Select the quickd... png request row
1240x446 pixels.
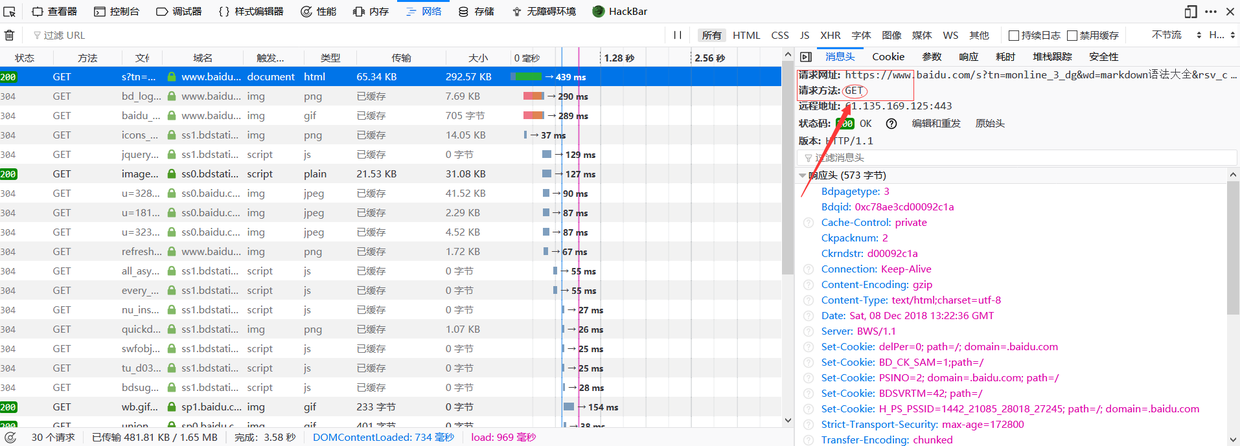(x=390, y=329)
